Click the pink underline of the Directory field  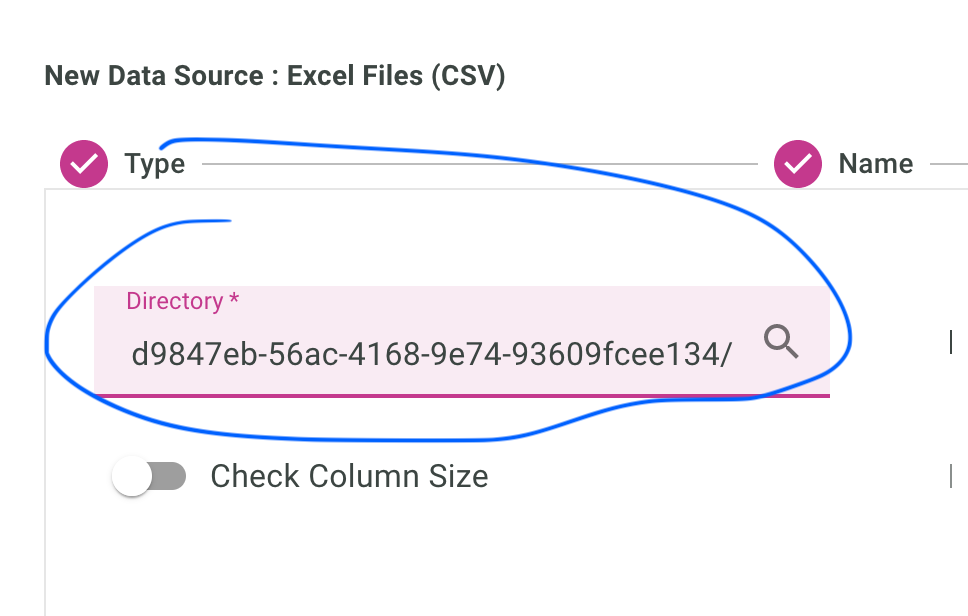(460, 397)
